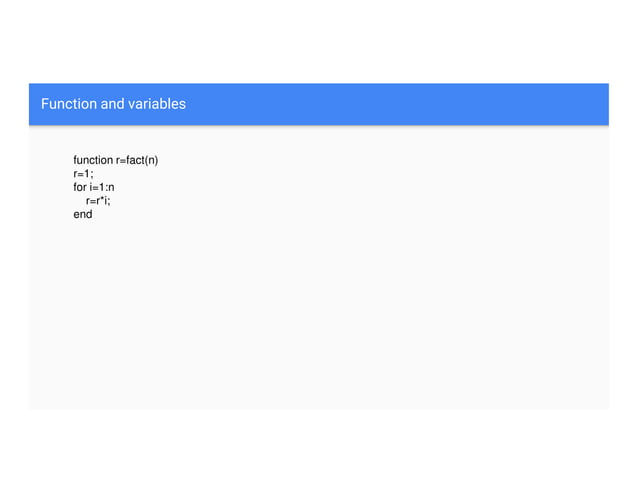This screenshot has width=638, height=493.
Task: Click the 'r=1;' code line
Action: click(x=83, y=174)
